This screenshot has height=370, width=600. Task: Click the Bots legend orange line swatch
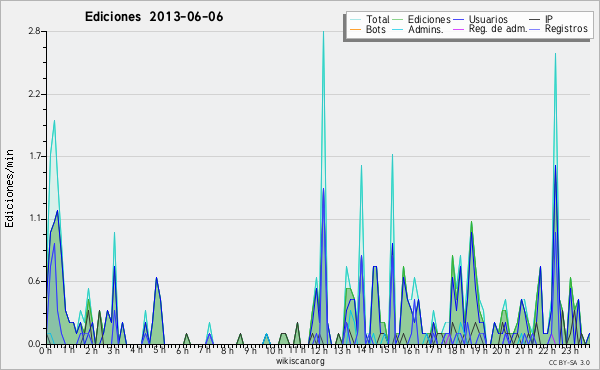point(355,29)
